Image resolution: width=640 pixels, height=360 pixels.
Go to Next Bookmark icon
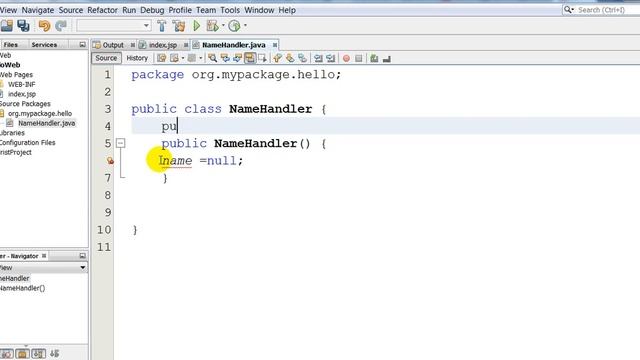(290, 58)
